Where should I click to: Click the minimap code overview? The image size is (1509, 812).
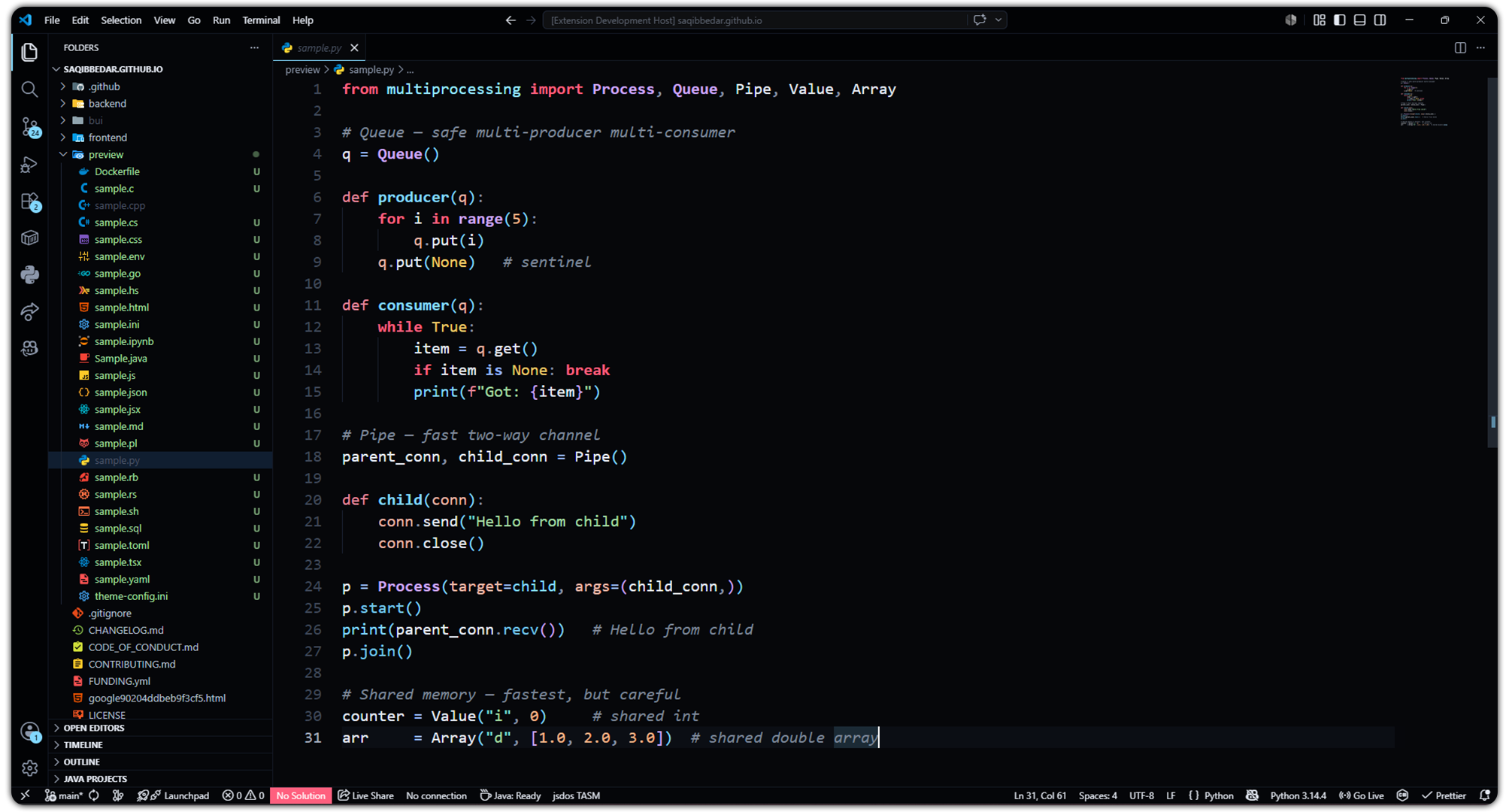point(1424,101)
